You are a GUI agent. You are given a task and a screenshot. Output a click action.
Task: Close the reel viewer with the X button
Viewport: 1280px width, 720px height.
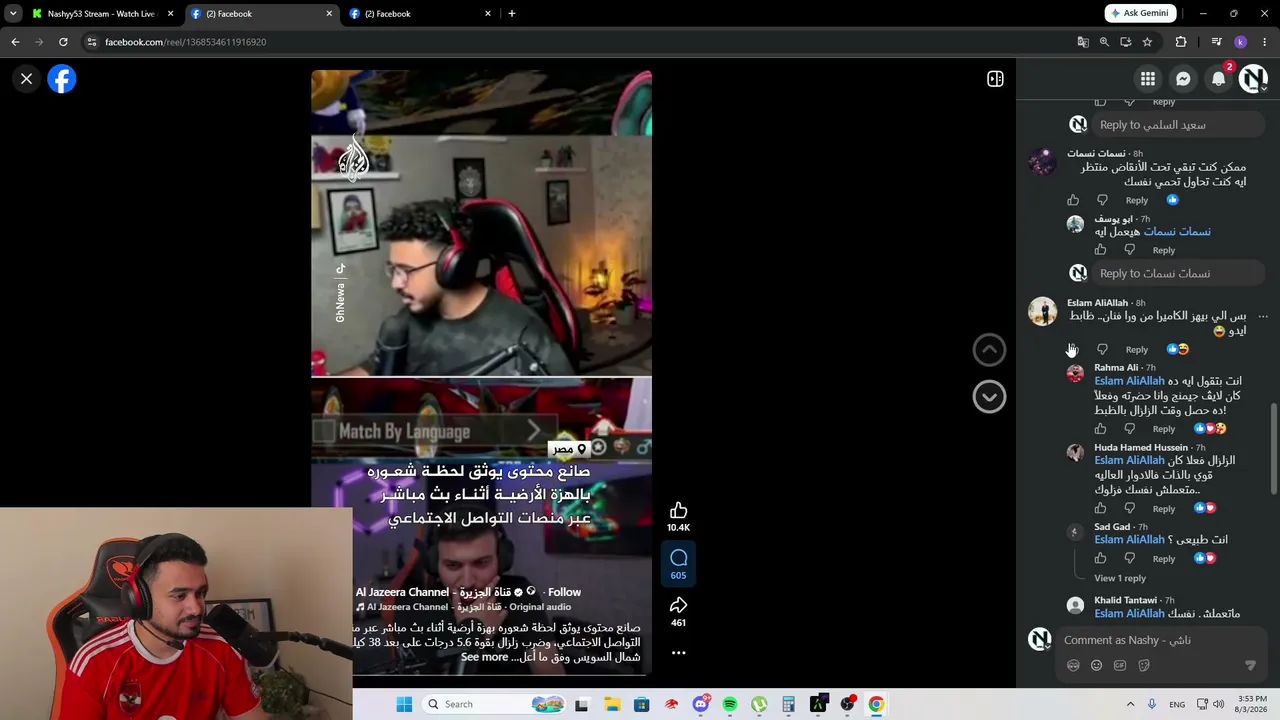click(x=27, y=78)
